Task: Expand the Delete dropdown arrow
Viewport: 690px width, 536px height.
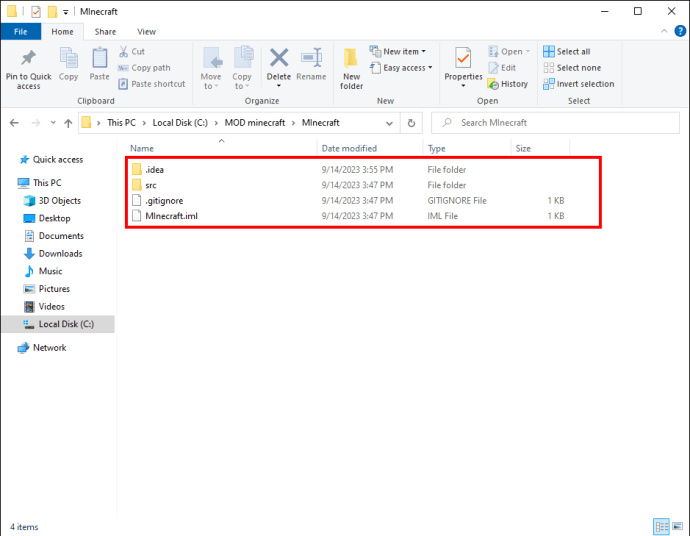Action: tap(279, 86)
